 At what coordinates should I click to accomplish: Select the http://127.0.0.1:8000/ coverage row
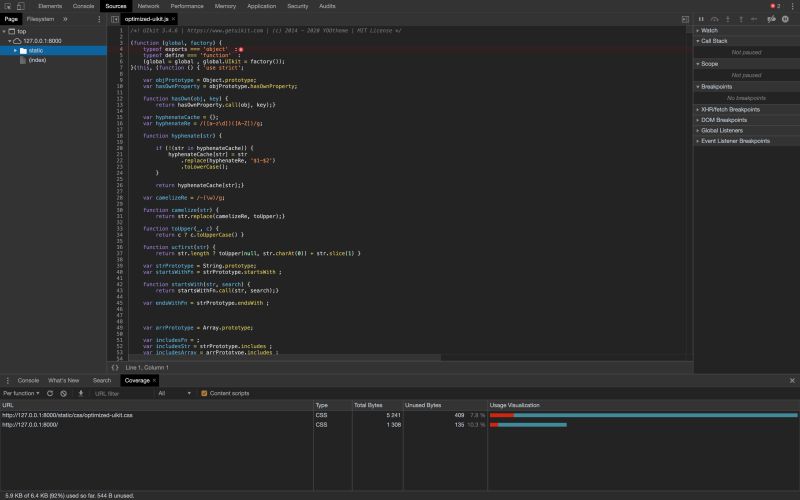coord(400,424)
